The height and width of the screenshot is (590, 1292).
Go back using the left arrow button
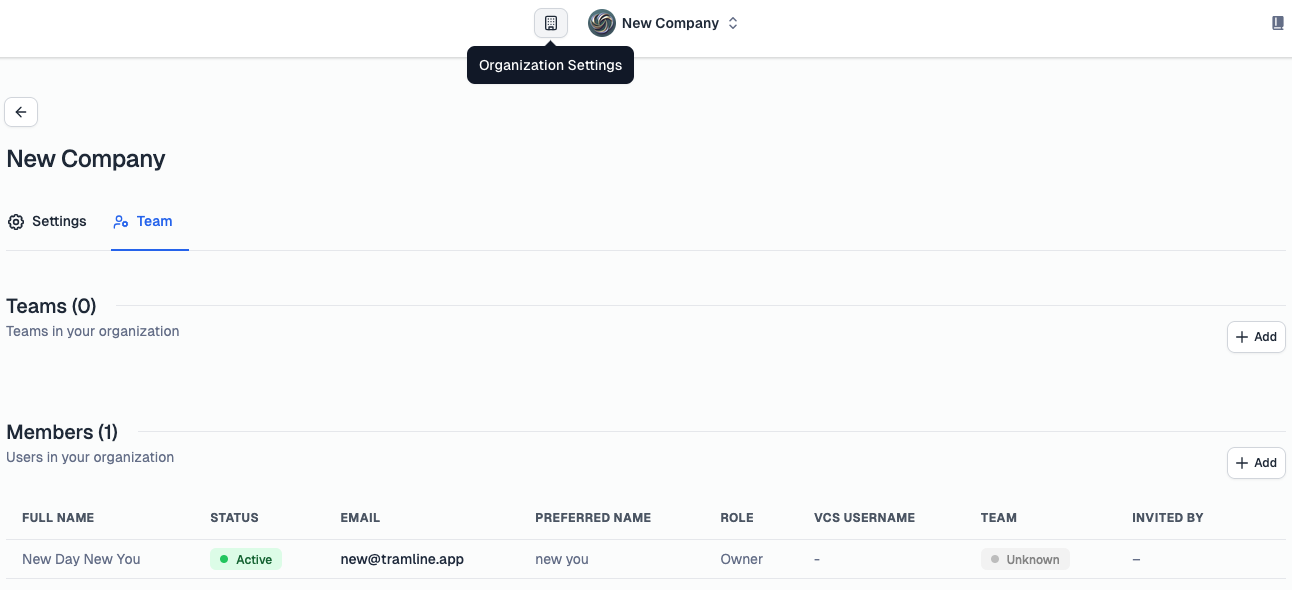tap(21, 112)
